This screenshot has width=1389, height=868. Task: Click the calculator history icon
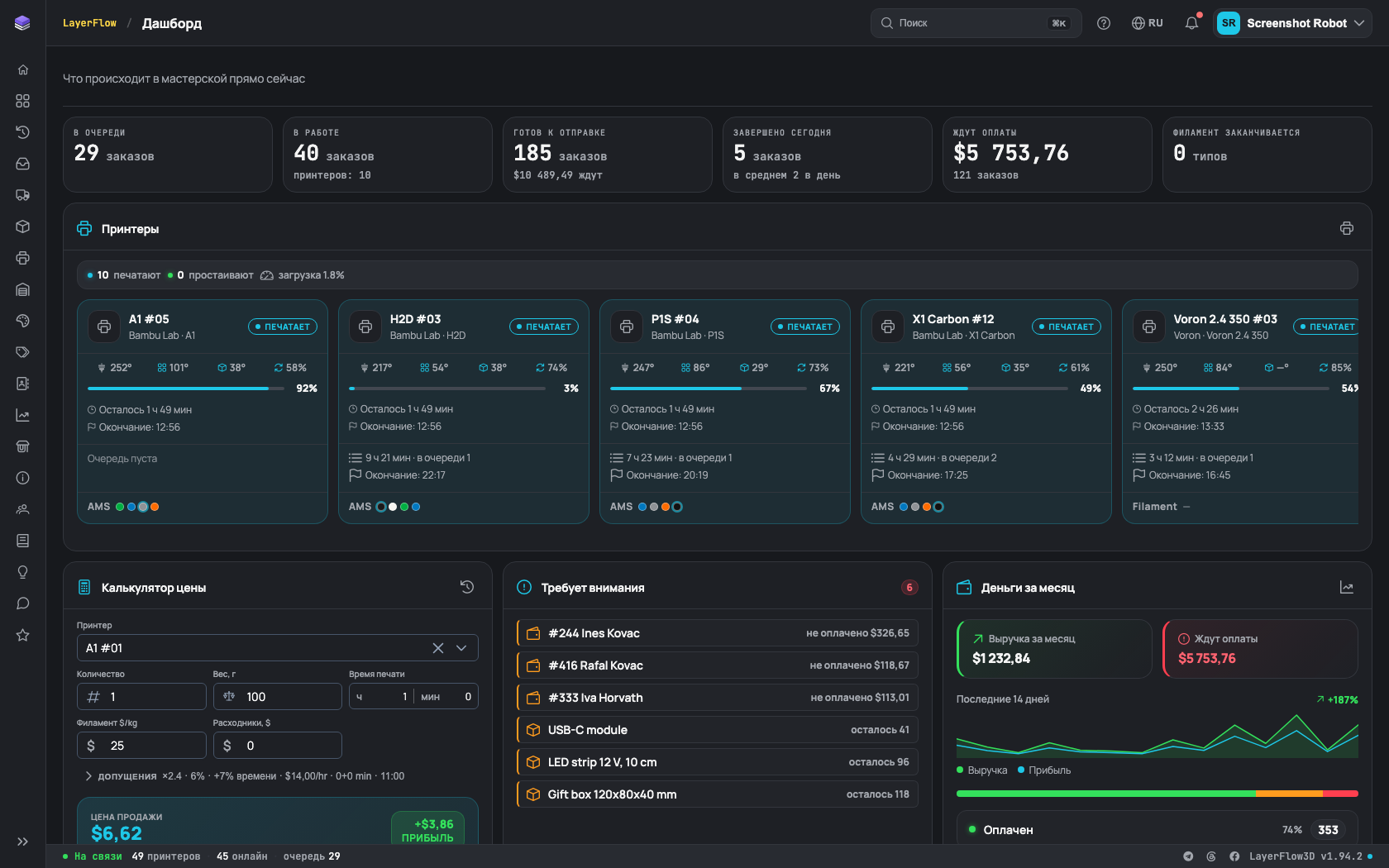(x=467, y=587)
